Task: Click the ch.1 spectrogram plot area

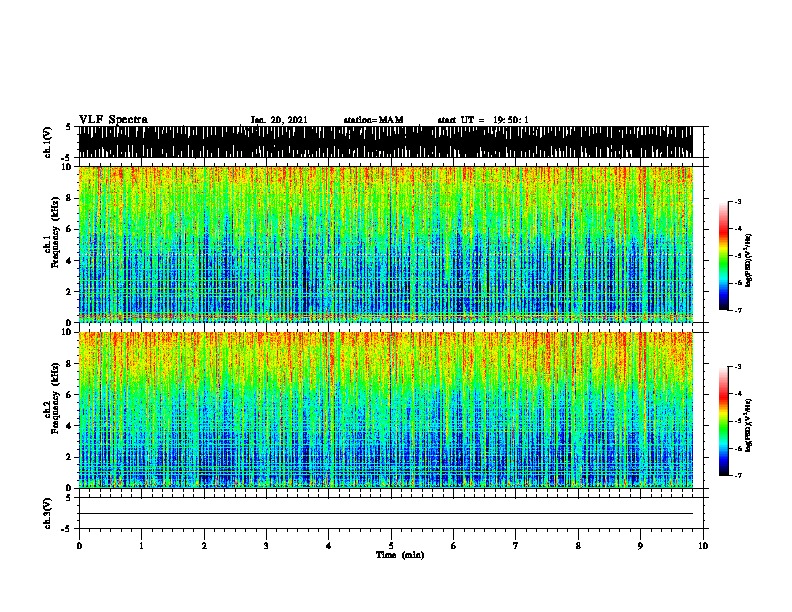Action: [x=385, y=244]
